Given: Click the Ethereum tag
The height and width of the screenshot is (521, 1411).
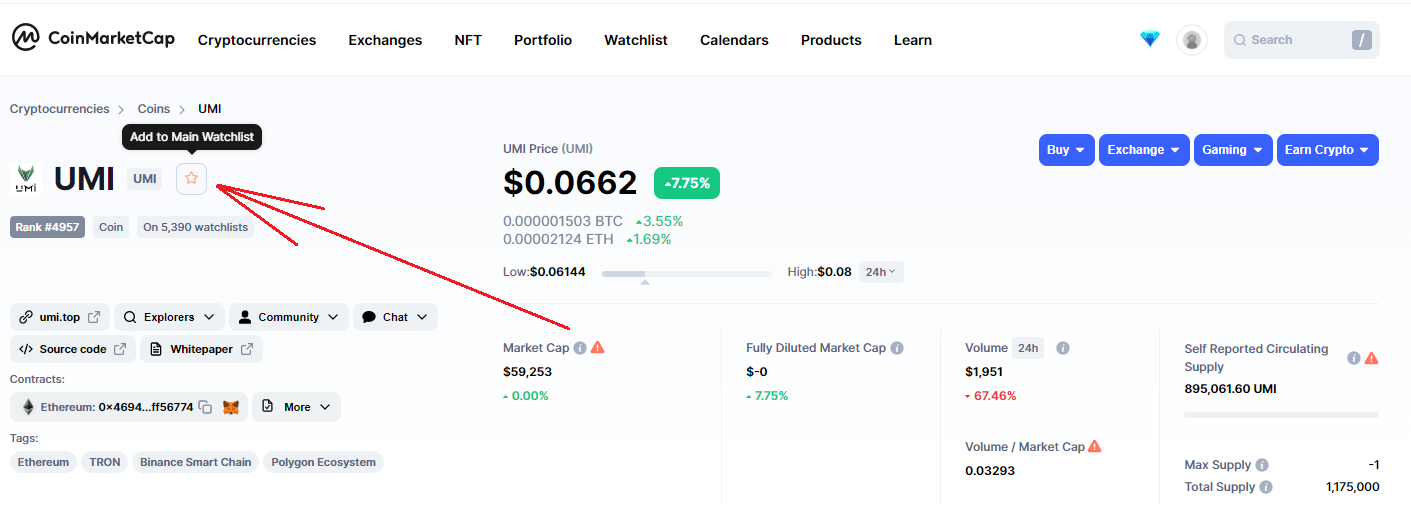Looking at the screenshot, I should point(43,462).
